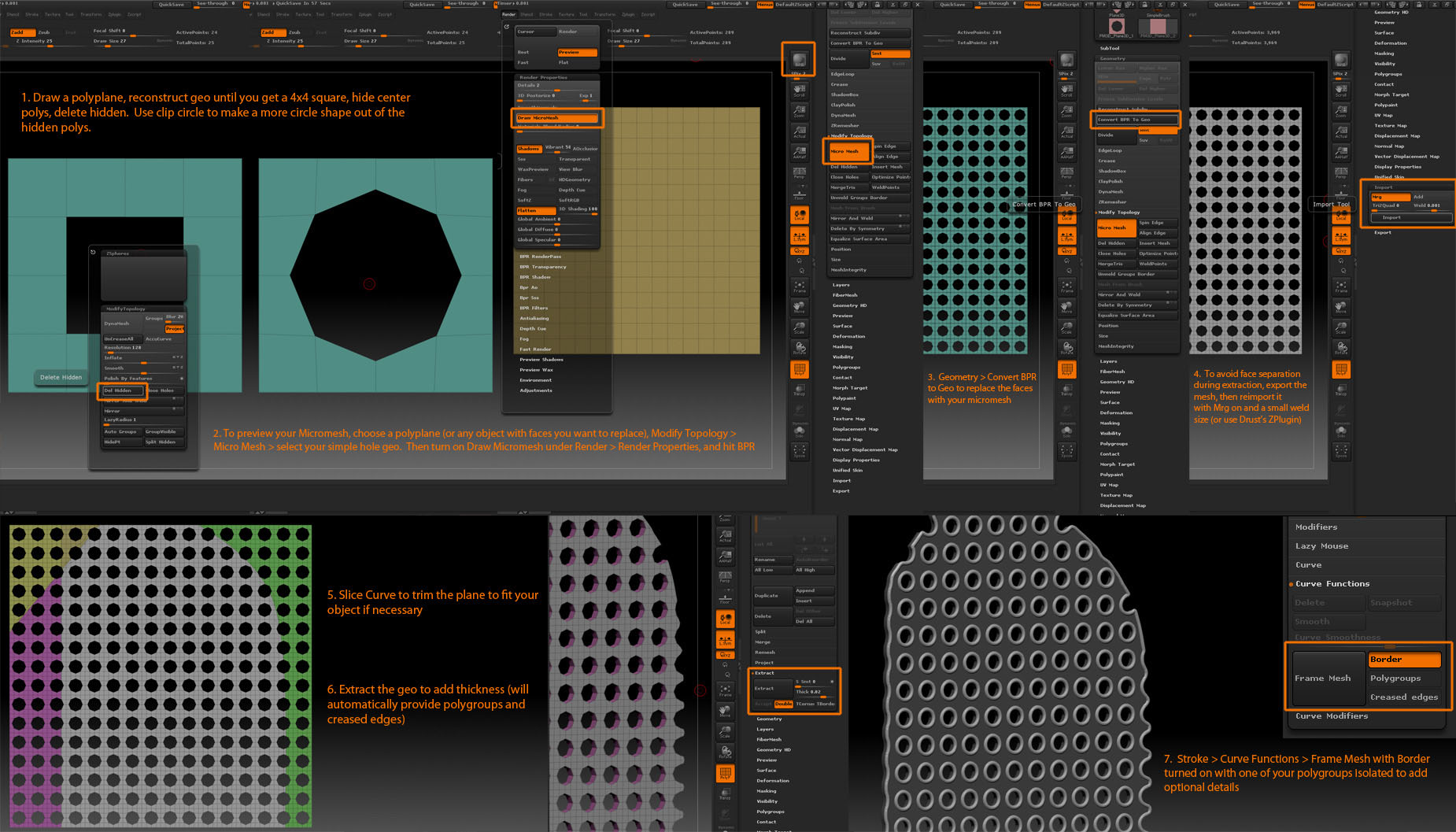This screenshot has height=832, width=1456.
Task: Toggle Border option beside Frame Mesh
Action: [1405, 660]
